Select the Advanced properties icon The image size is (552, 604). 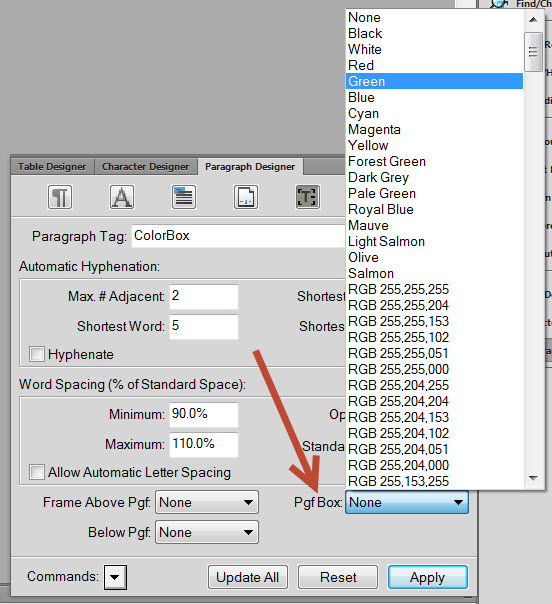pyautogui.click(x=307, y=197)
